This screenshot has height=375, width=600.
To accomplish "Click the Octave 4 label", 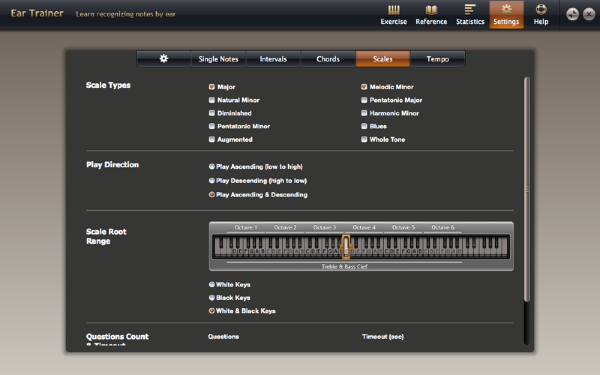I will [364, 227].
